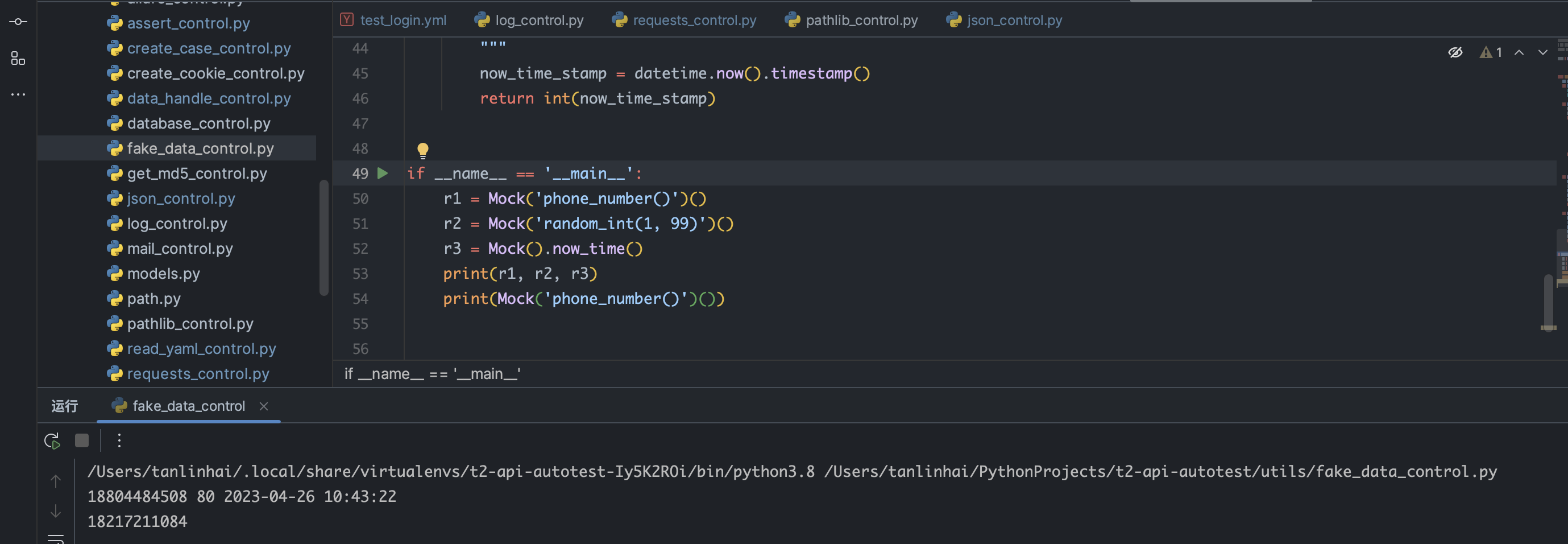Click the scroll up arrow in console
The width and height of the screenshot is (1568, 544).
55,481
